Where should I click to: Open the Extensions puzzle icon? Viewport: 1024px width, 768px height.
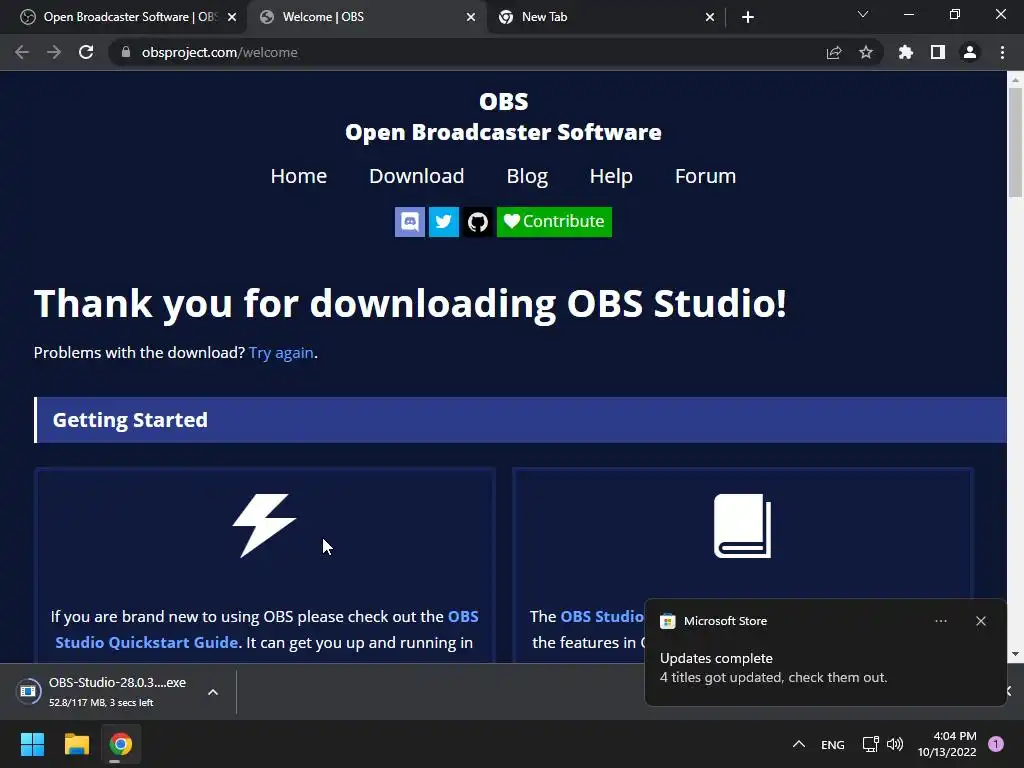906,52
